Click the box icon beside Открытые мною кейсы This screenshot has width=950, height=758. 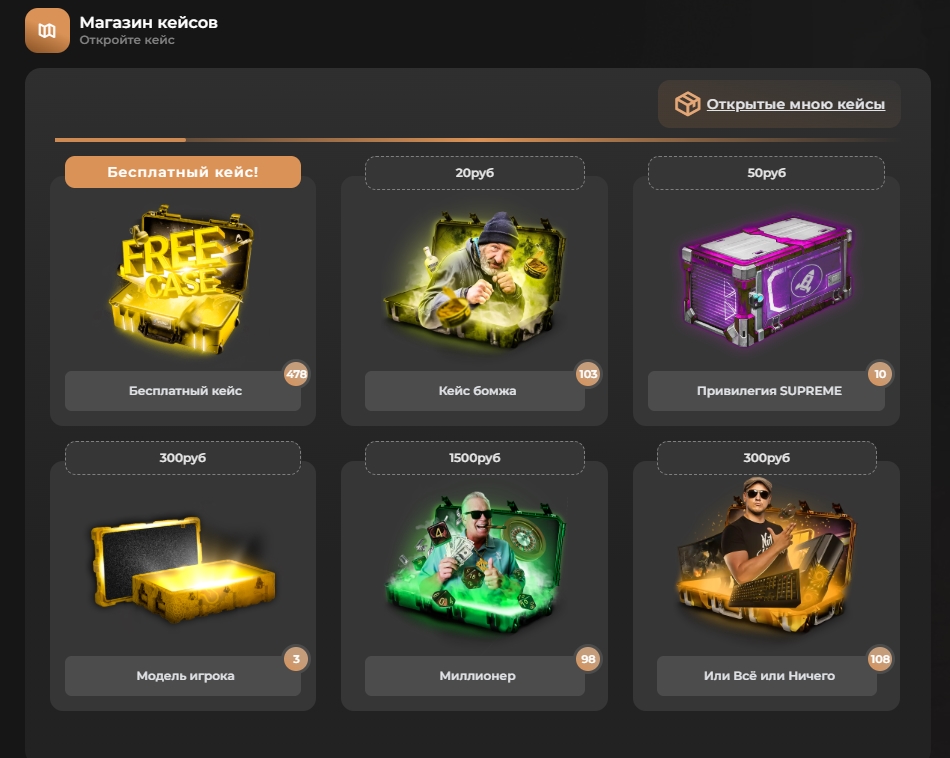pyautogui.click(x=688, y=104)
